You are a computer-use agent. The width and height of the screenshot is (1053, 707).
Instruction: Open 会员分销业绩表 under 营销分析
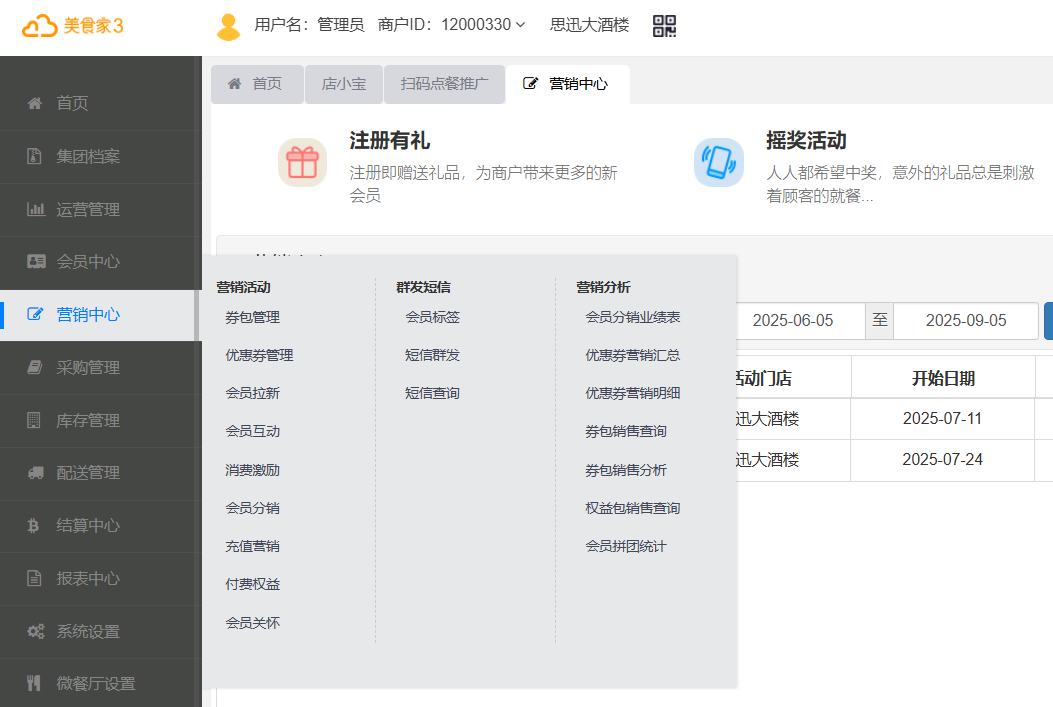(x=632, y=317)
